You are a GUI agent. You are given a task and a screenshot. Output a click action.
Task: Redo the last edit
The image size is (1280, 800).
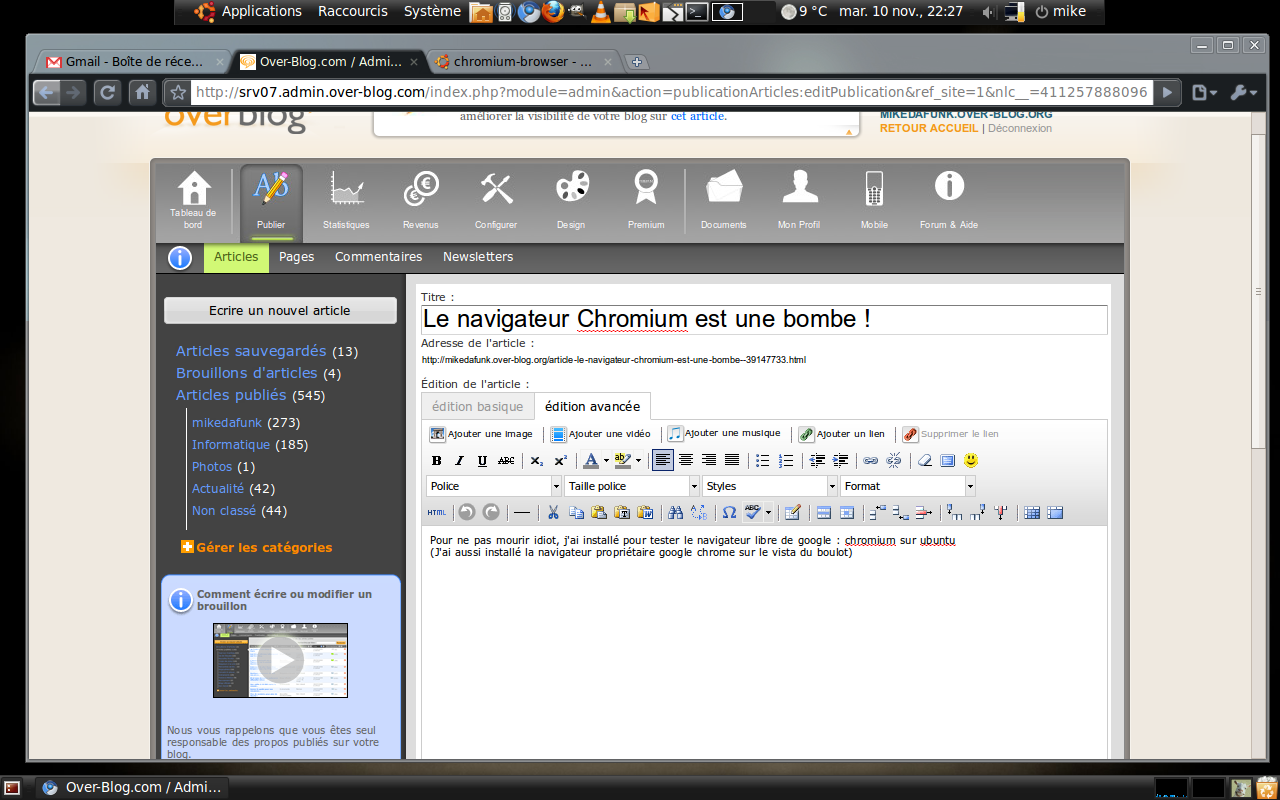(491, 513)
